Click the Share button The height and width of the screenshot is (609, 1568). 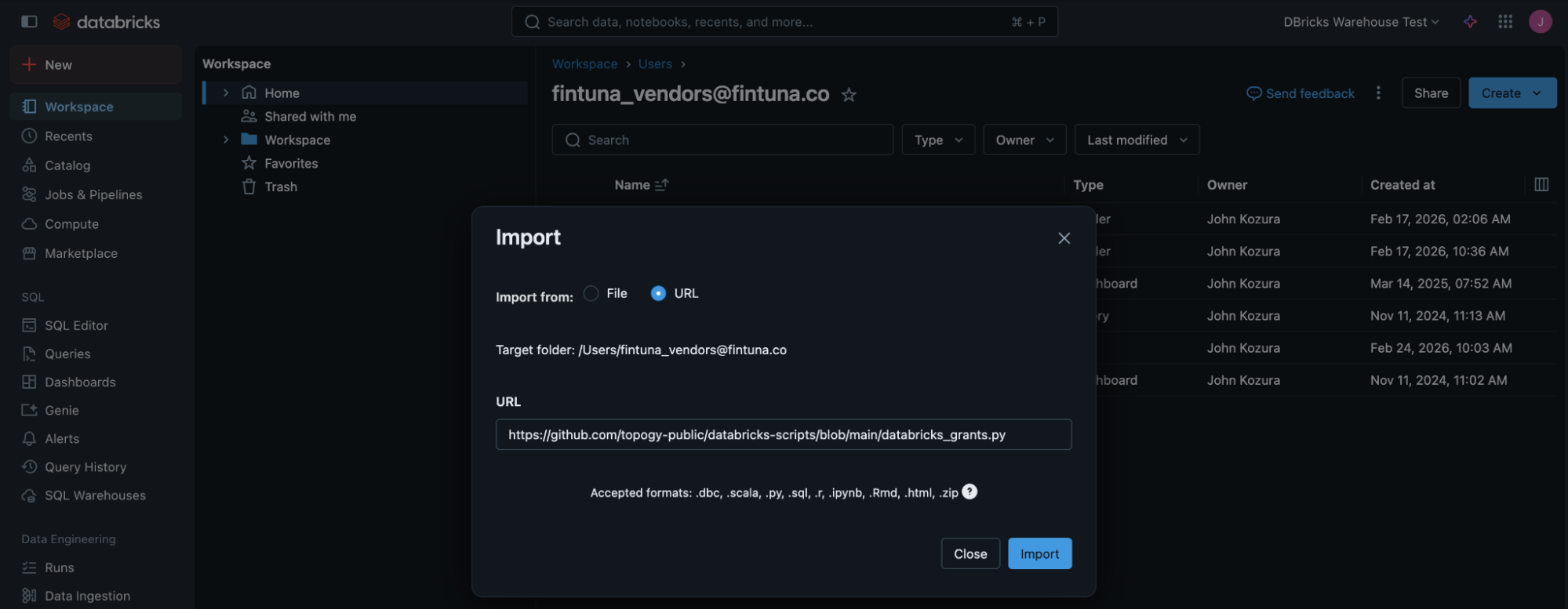click(x=1431, y=93)
